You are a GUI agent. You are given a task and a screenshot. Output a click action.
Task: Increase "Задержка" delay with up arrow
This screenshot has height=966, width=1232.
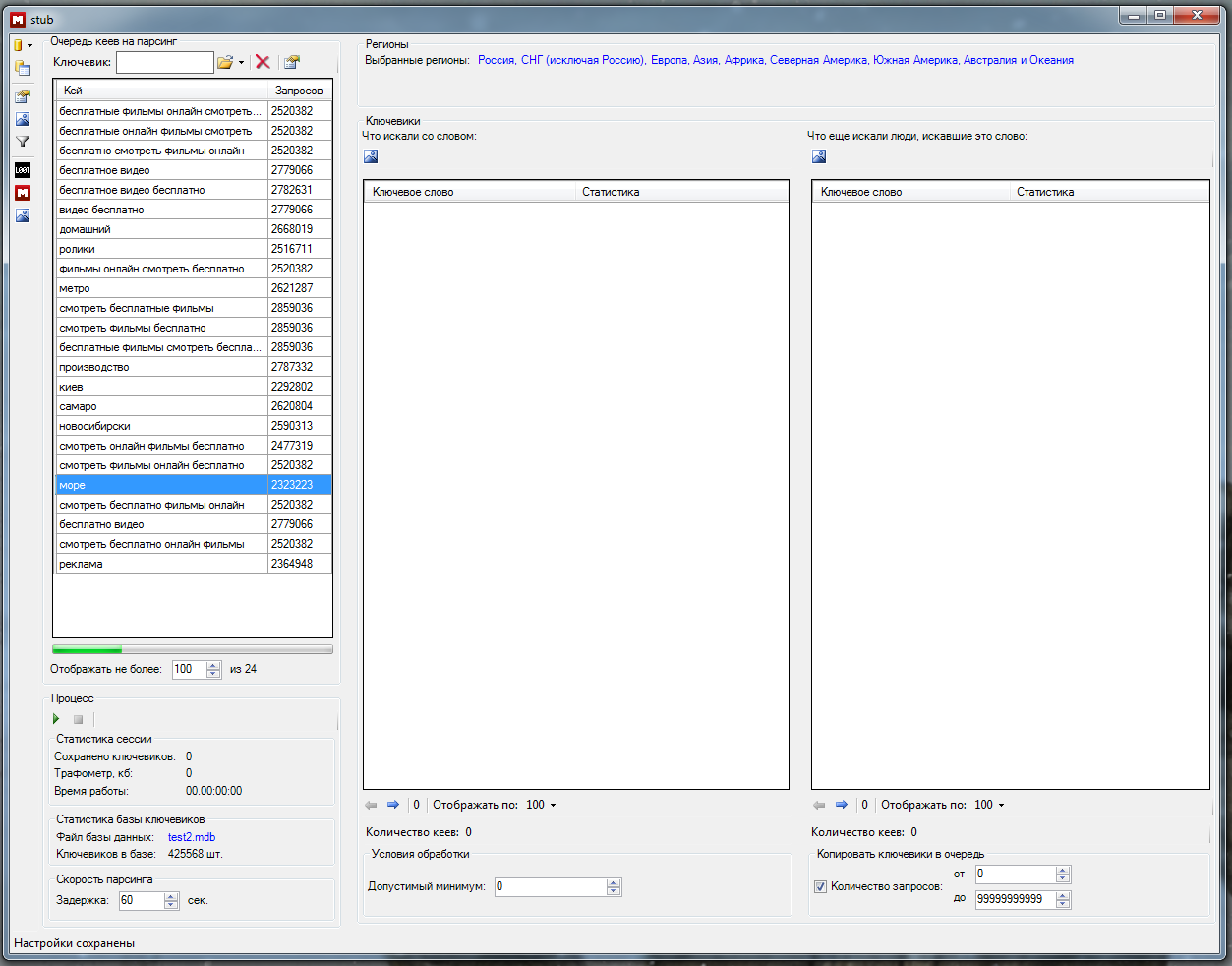pos(172,896)
